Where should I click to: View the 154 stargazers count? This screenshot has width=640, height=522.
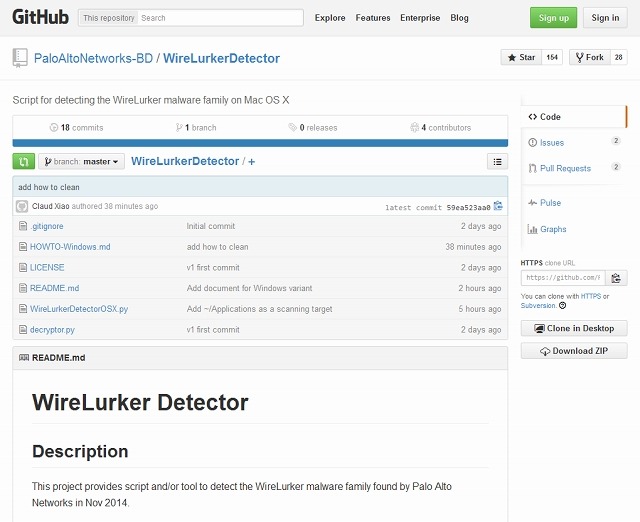552,58
